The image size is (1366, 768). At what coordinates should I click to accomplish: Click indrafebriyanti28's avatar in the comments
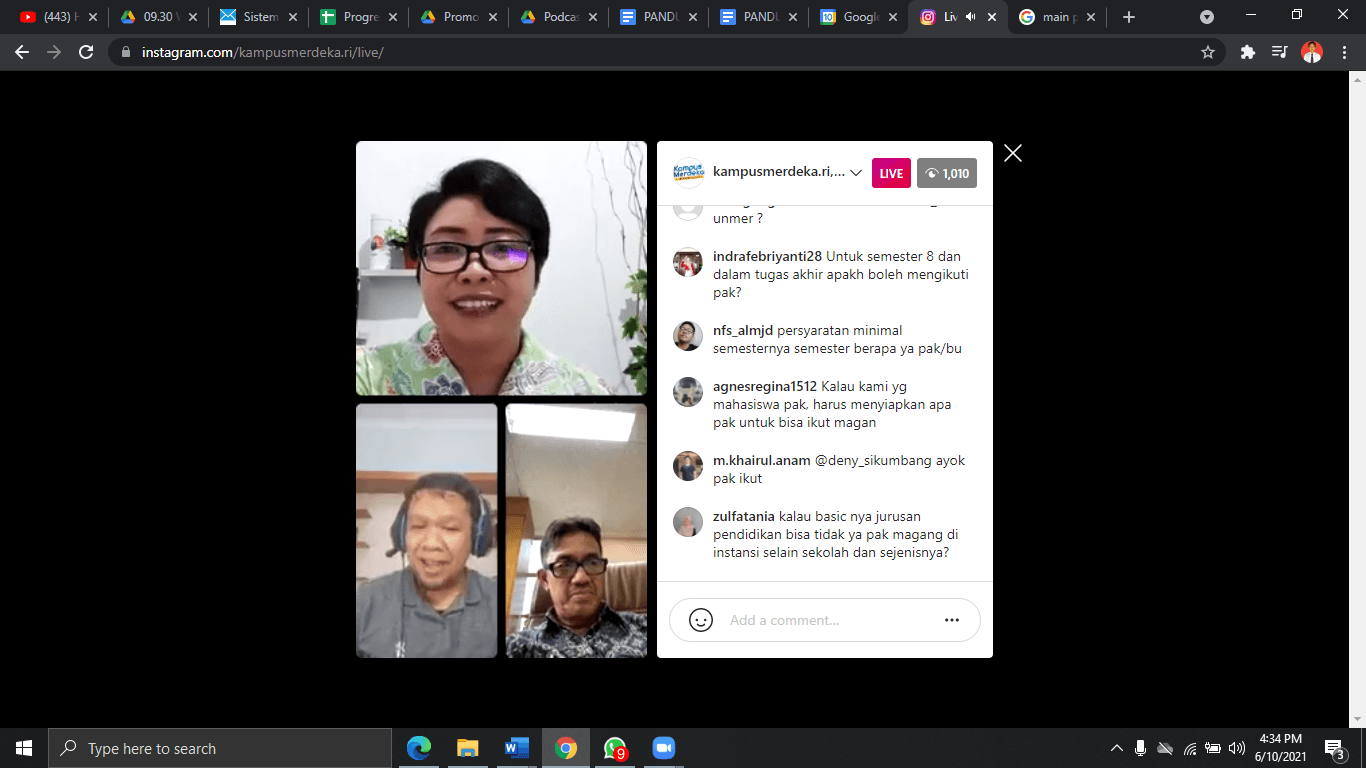point(688,263)
